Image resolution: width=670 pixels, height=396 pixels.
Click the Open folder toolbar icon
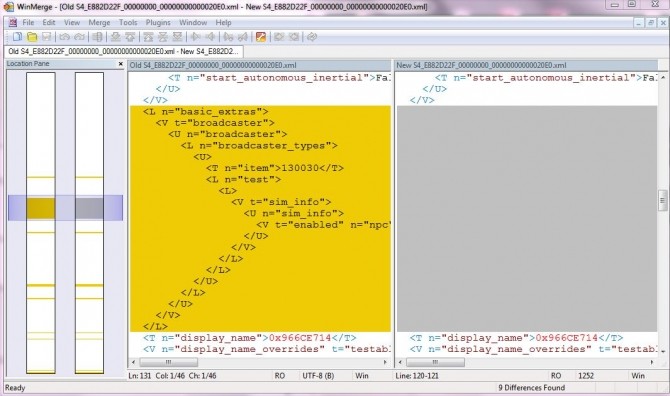tap(32, 37)
